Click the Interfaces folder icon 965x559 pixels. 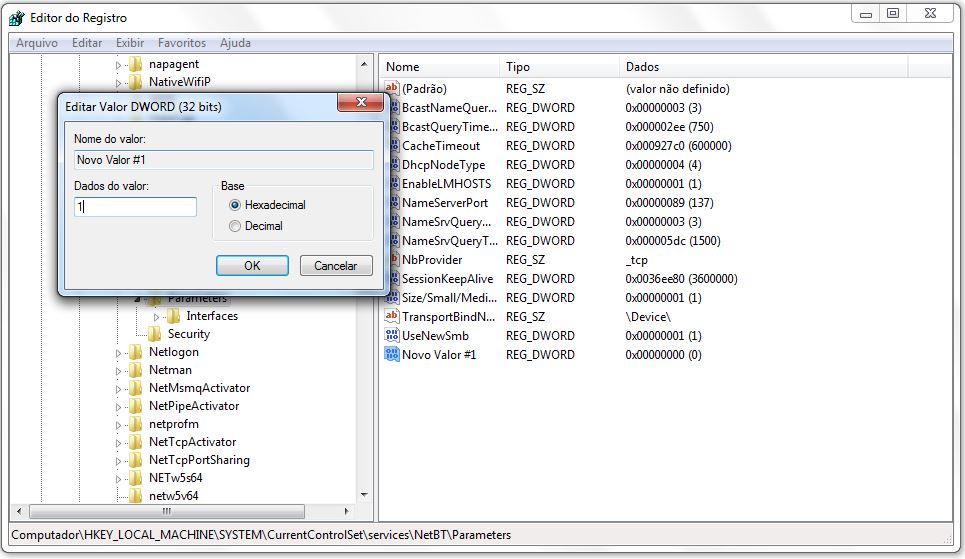tap(174, 316)
